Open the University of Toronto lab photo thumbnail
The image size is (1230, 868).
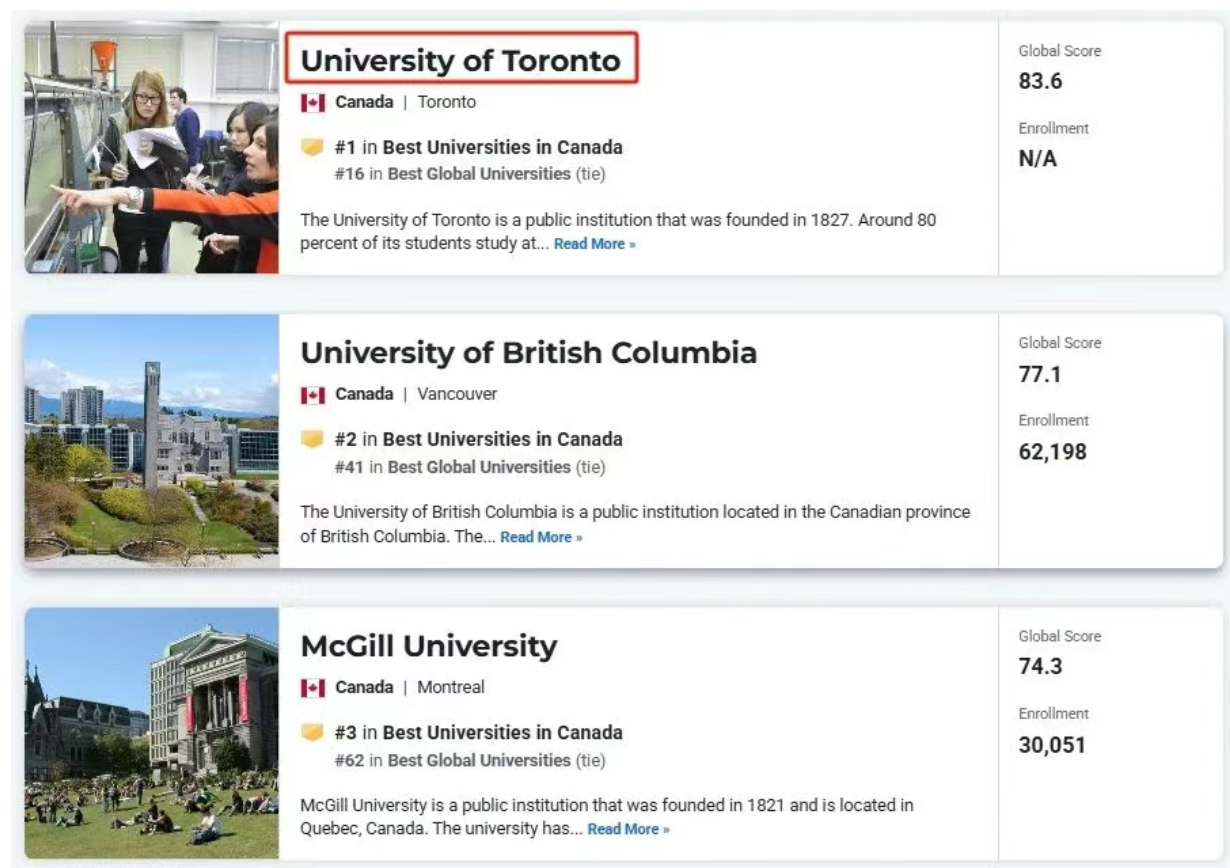pyautogui.click(x=152, y=147)
